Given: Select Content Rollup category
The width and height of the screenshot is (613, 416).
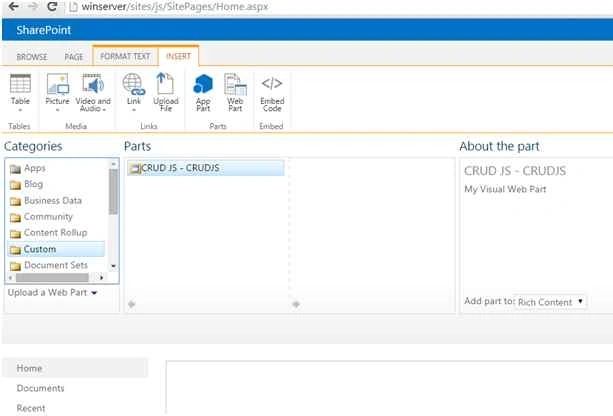Looking at the screenshot, I should 56,233.
